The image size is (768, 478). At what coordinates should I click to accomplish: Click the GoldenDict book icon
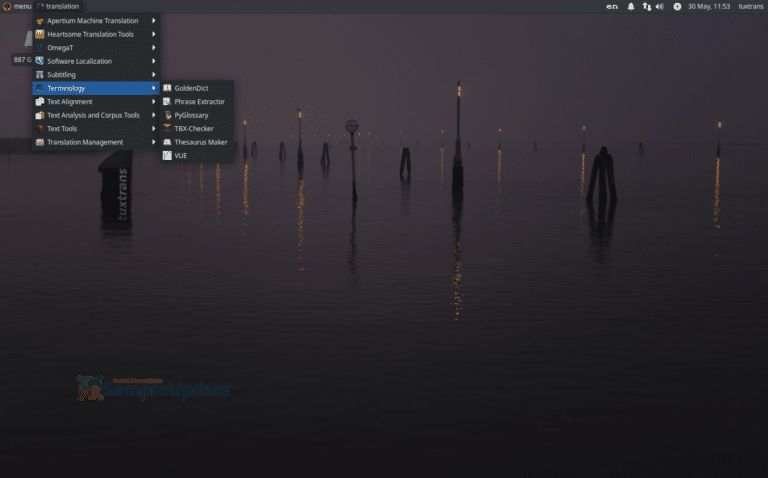pyautogui.click(x=167, y=88)
